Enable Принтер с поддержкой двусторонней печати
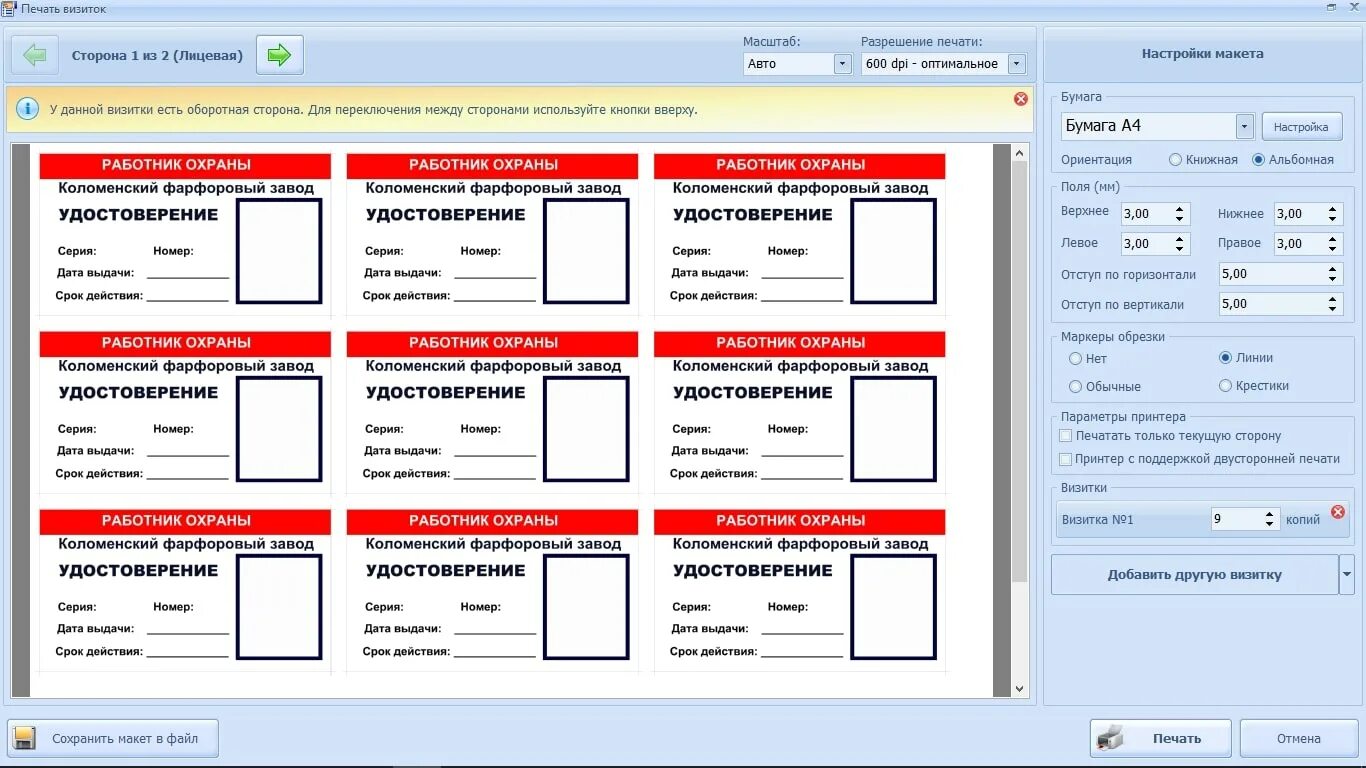This screenshot has height=768, width=1366. coord(1066,459)
